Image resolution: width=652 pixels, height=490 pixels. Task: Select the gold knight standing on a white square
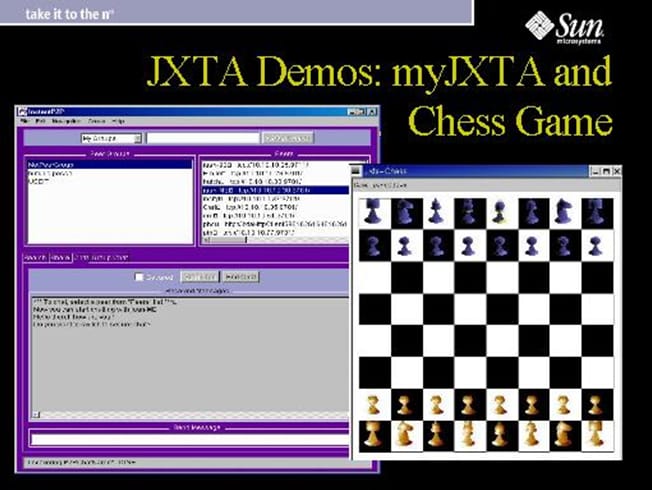[x=404, y=435]
